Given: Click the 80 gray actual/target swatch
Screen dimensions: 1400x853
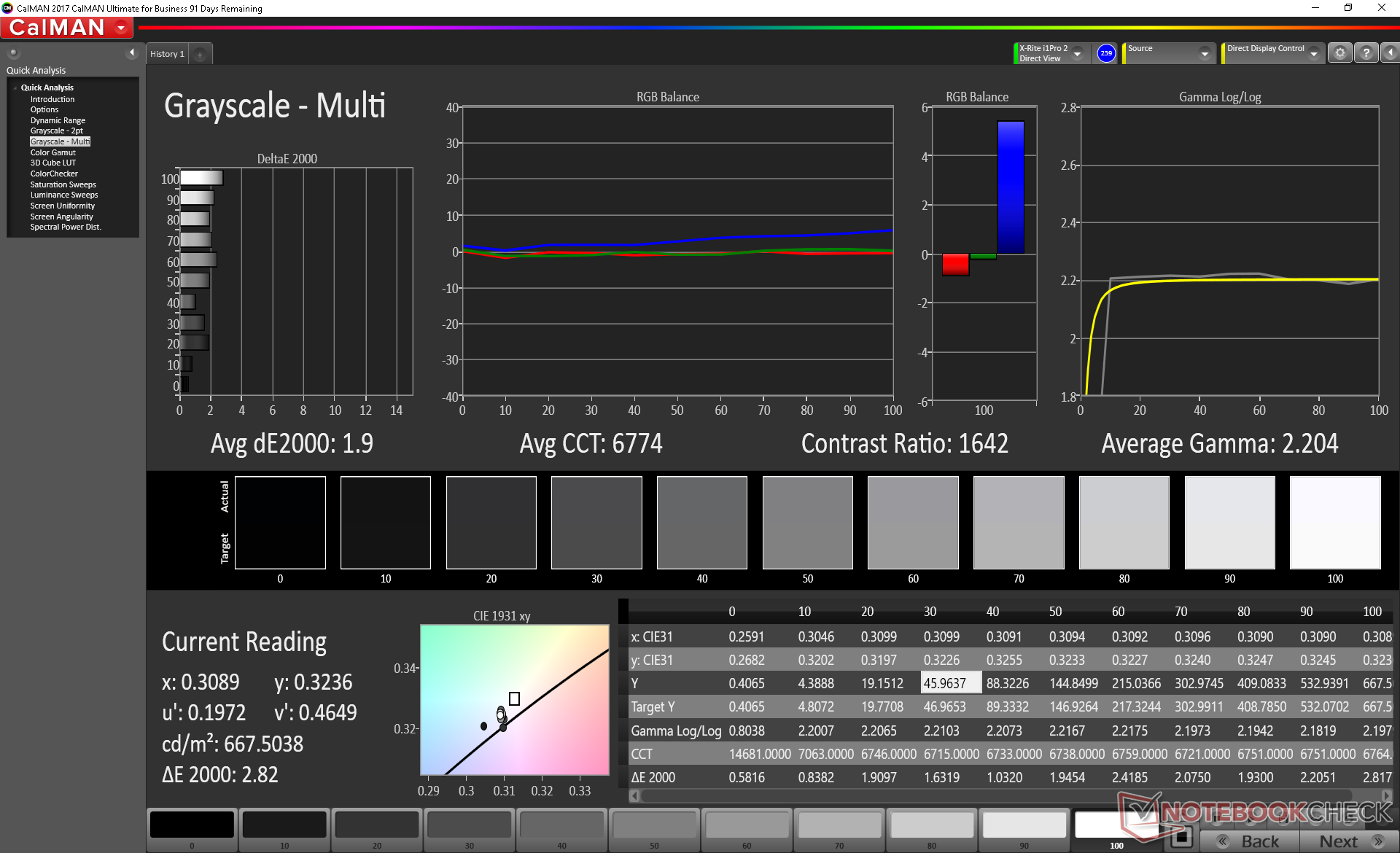Looking at the screenshot, I should 1124,523.
